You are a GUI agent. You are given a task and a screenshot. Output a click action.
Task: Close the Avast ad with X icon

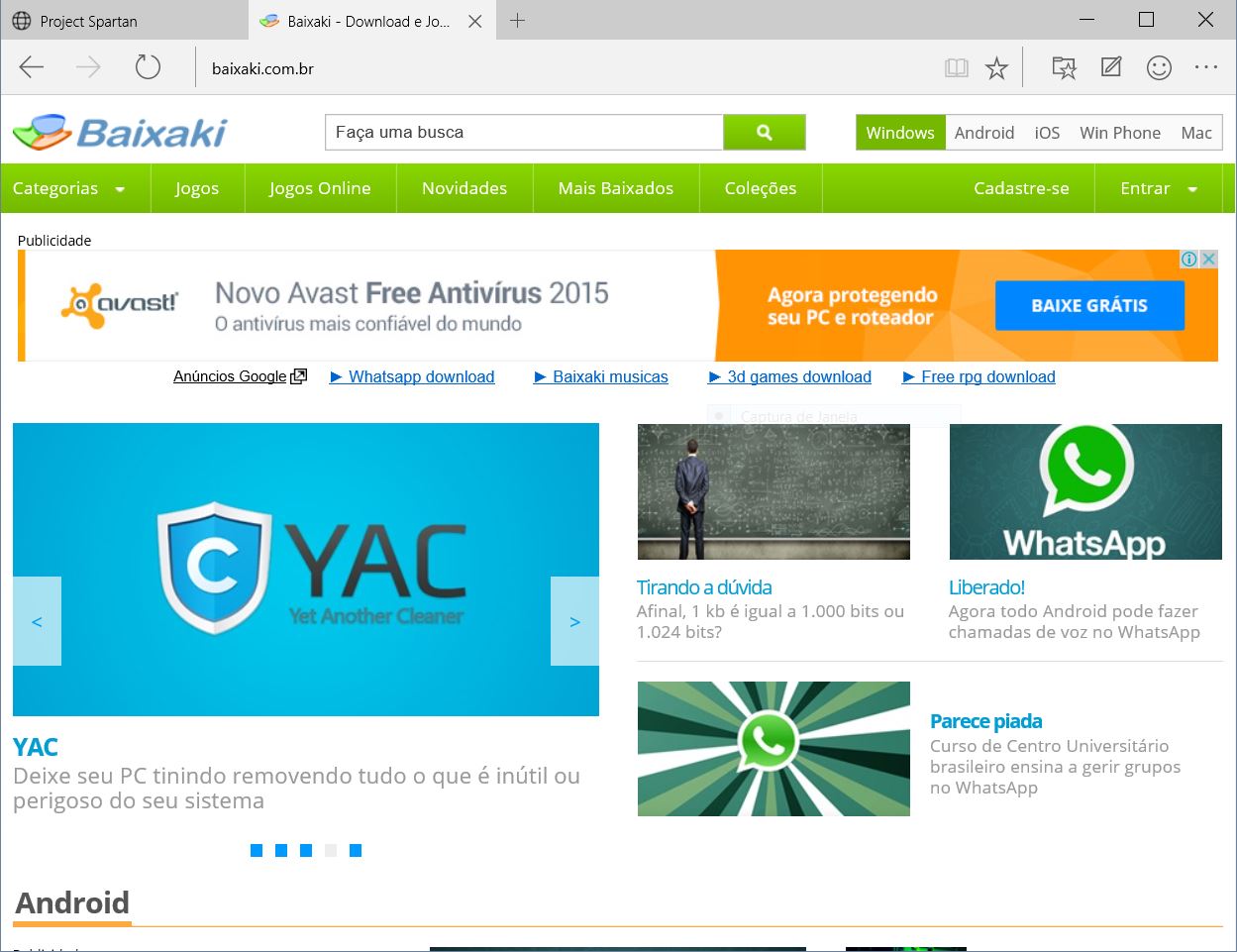[x=1209, y=259]
